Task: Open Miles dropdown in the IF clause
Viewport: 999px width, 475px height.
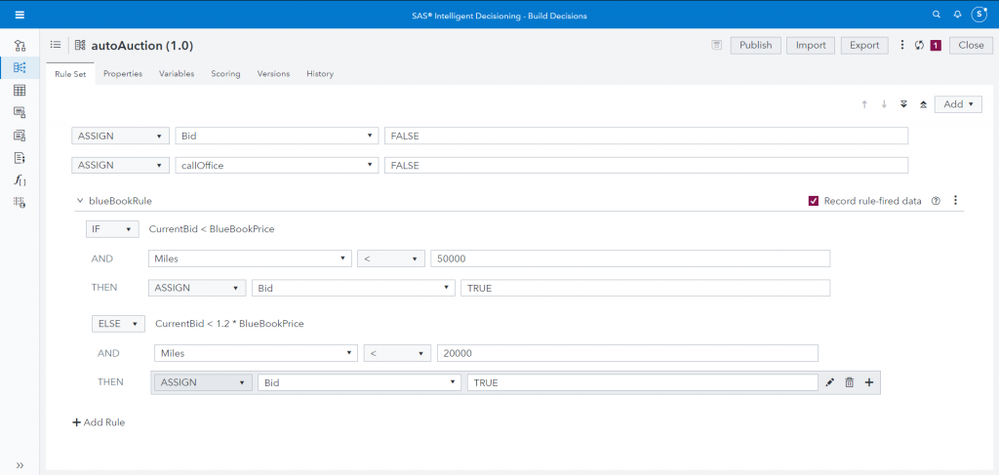Action: click(x=249, y=259)
